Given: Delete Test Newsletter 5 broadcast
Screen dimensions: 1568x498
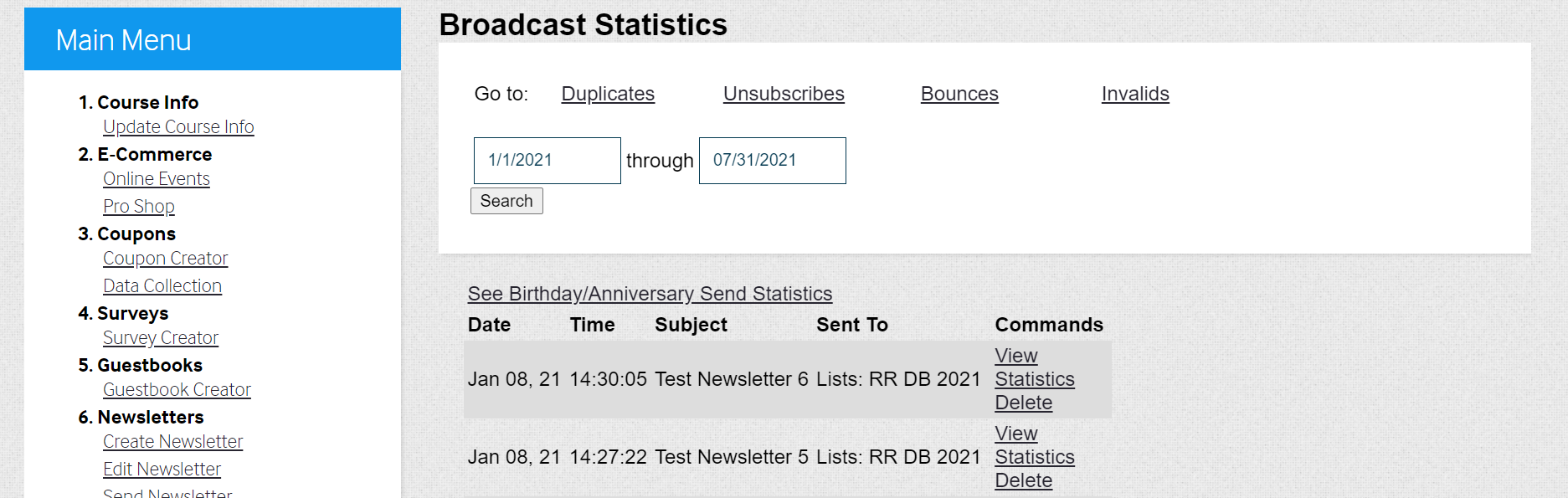Looking at the screenshot, I should coord(1024,480).
